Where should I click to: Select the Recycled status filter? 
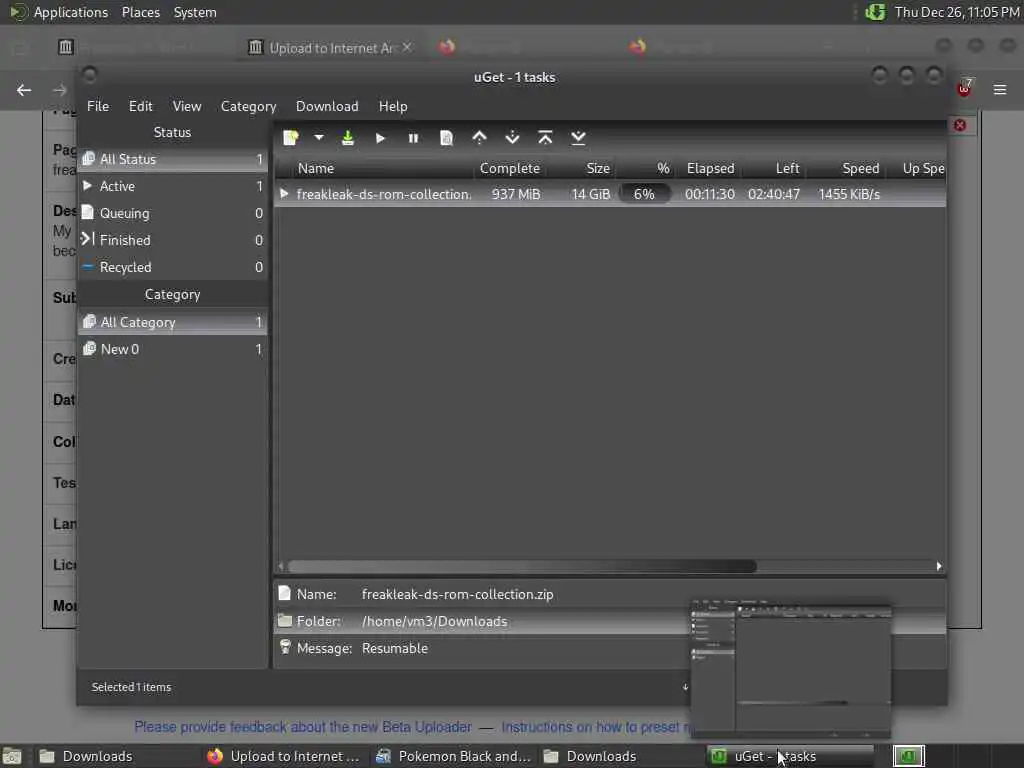(x=173, y=267)
